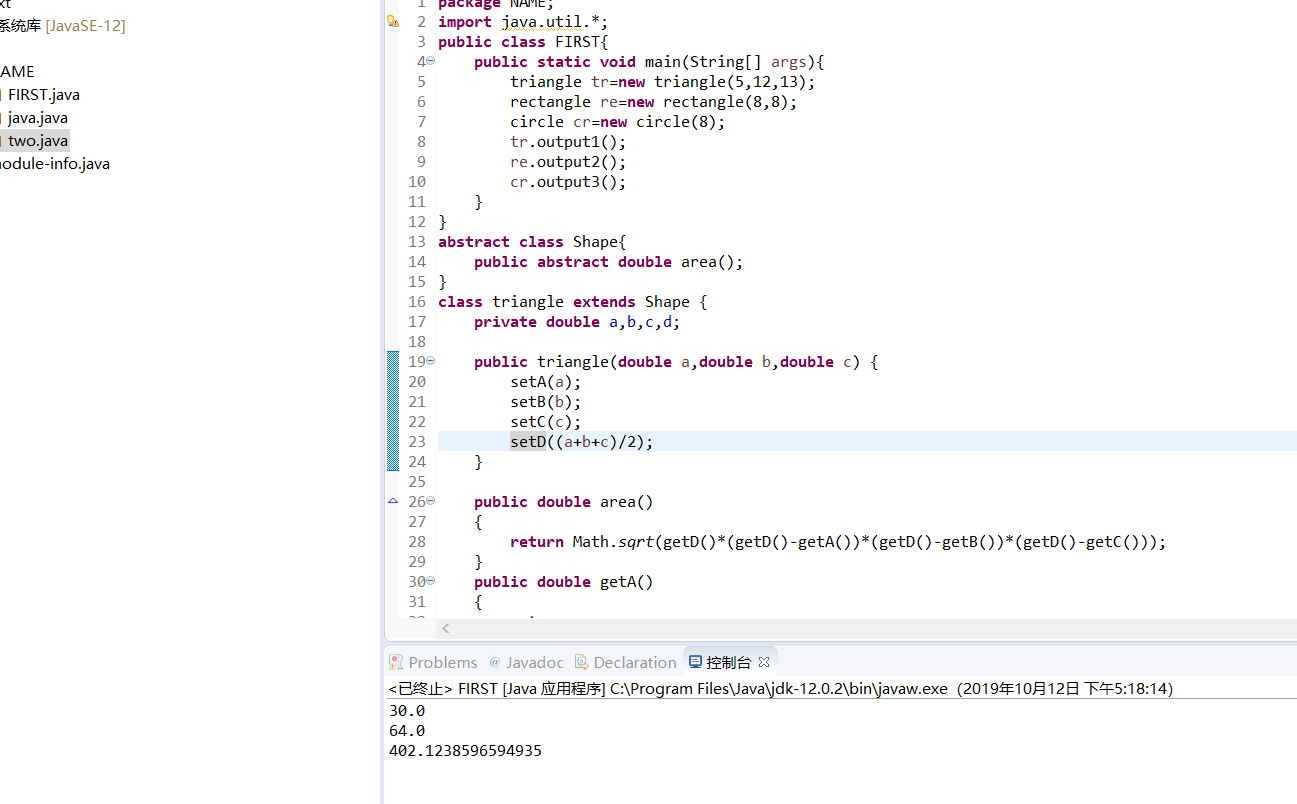Image resolution: width=1297 pixels, height=804 pixels.
Task: Click 'private double a,b,c,d;' field line
Action: pos(577,322)
